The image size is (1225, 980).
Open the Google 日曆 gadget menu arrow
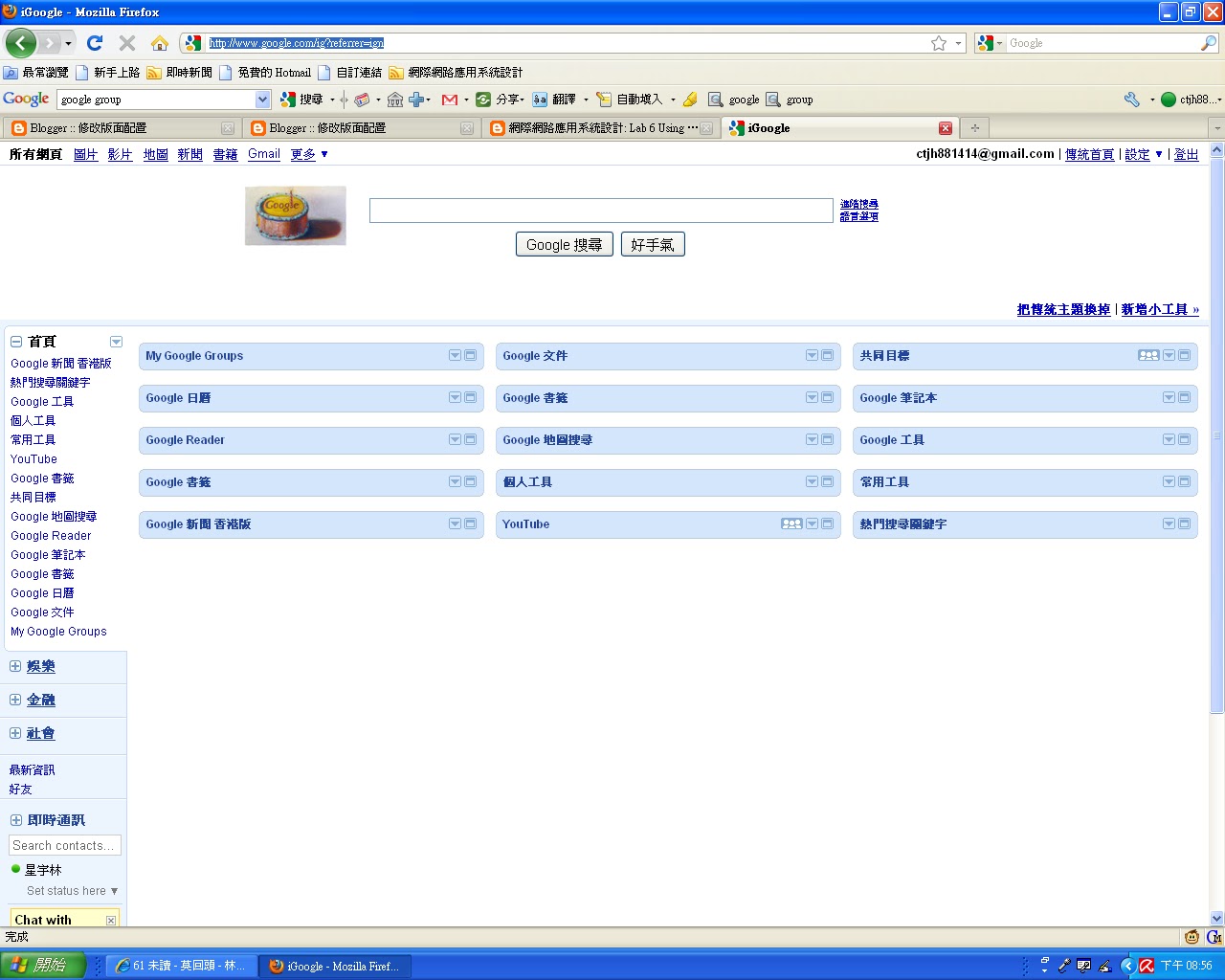(x=456, y=397)
